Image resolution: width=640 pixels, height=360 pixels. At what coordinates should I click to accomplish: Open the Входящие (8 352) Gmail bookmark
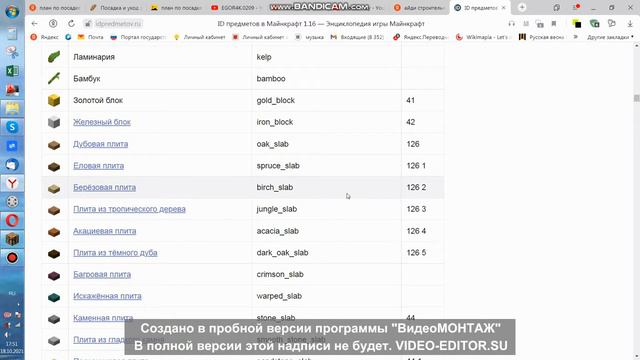click(x=357, y=37)
